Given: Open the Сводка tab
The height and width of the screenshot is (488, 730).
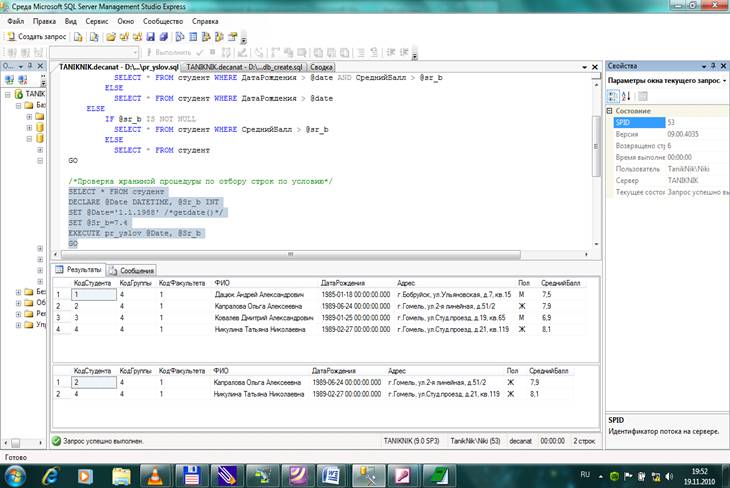Looking at the screenshot, I should (323, 66).
